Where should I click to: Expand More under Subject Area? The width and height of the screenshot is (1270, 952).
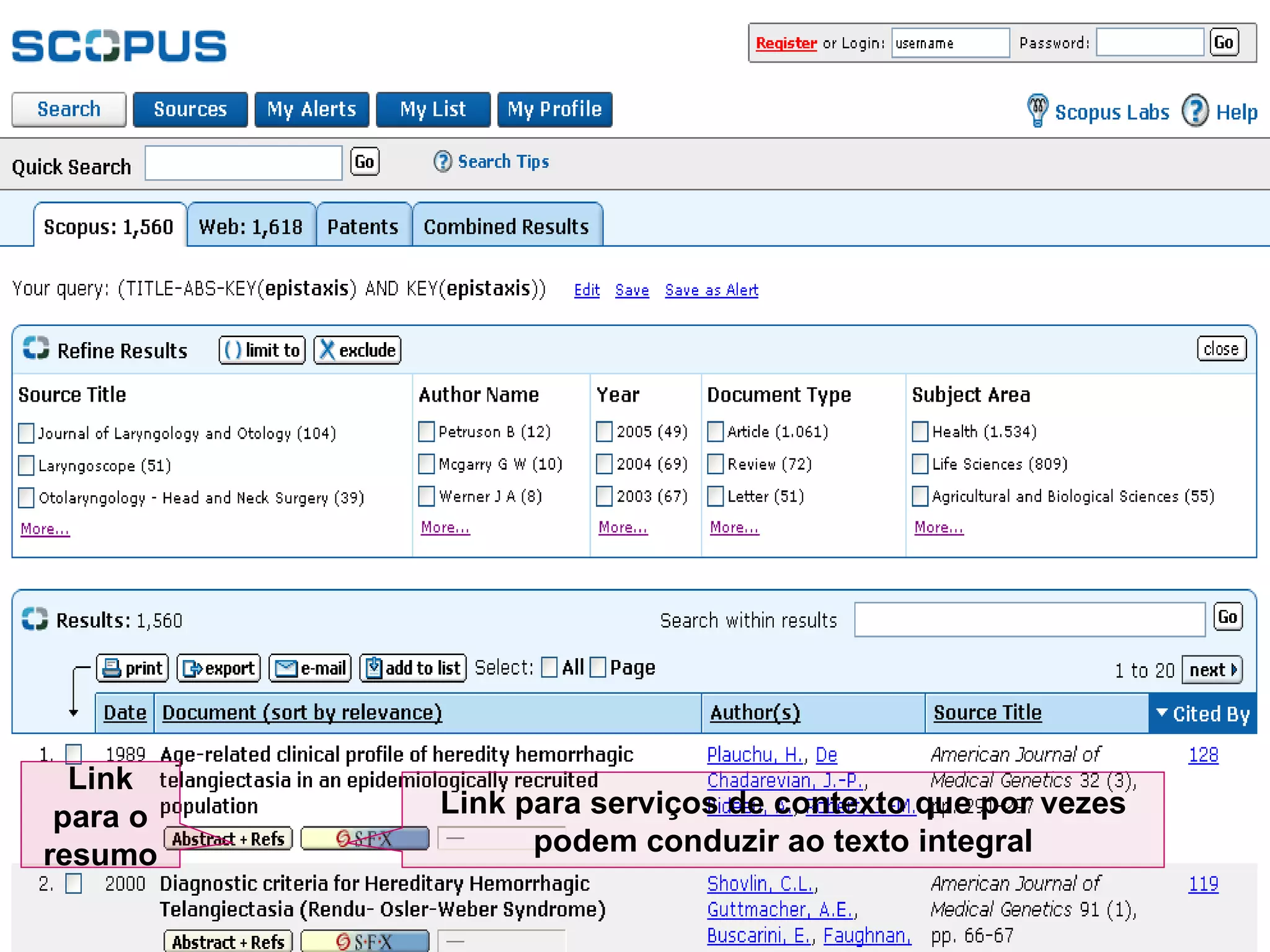click(938, 527)
